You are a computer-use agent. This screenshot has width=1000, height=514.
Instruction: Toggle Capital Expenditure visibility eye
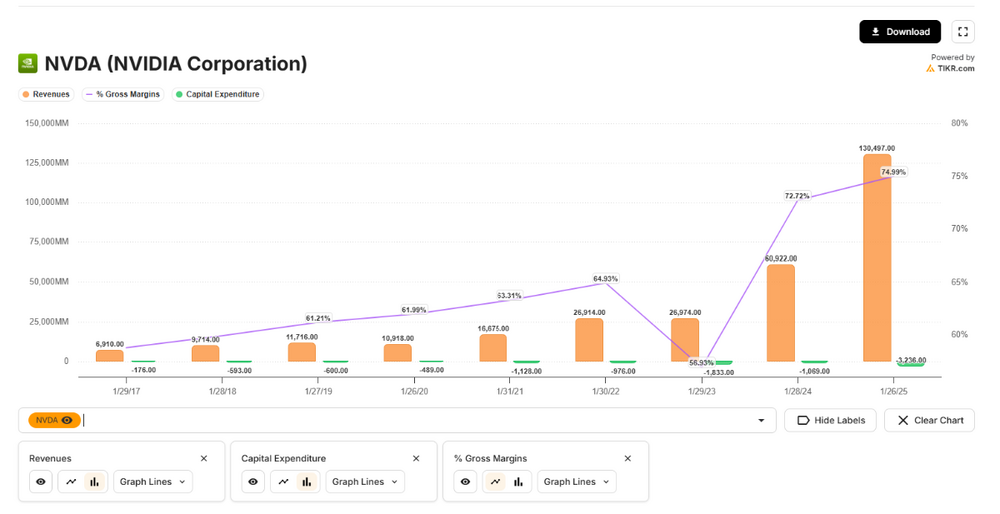pyautogui.click(x=253, y=481)
